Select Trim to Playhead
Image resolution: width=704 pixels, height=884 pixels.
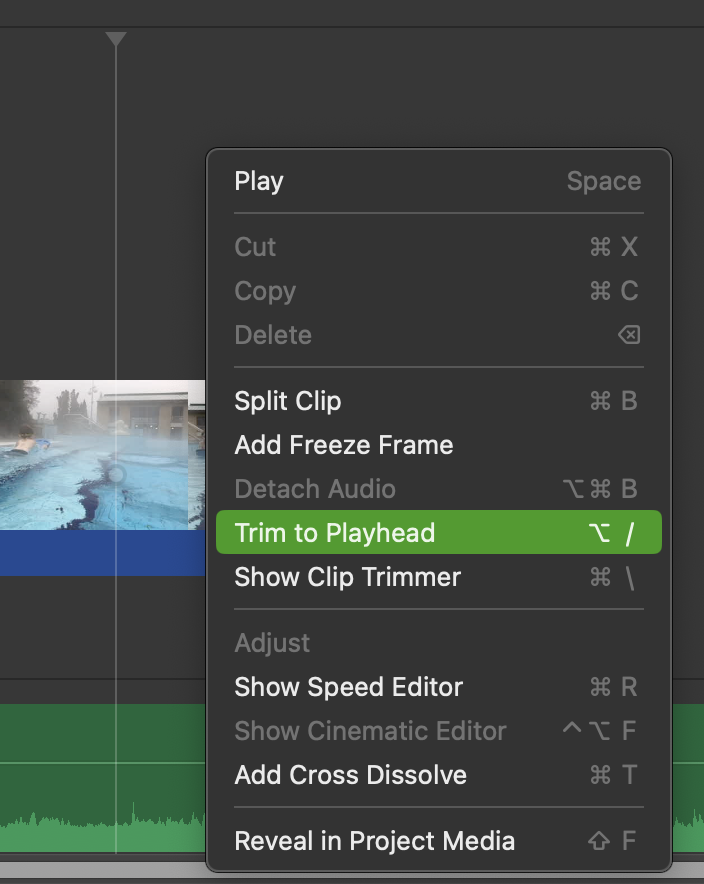tap(439, 532)
